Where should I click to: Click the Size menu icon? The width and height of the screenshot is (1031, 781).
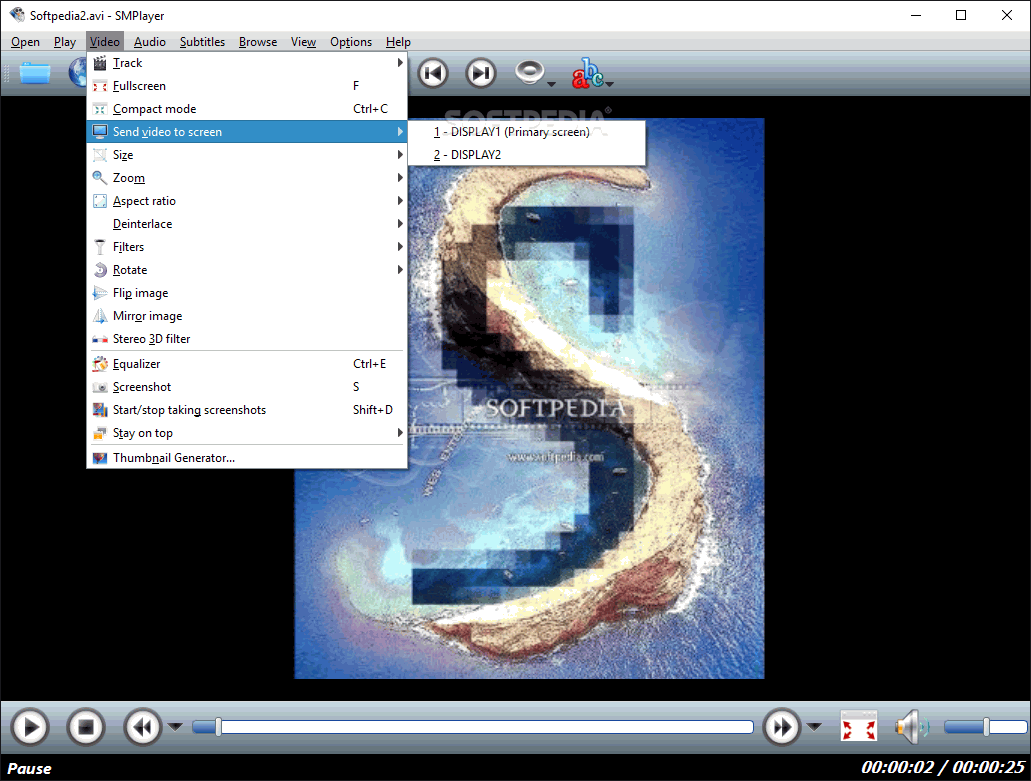[x=100, y=155]
